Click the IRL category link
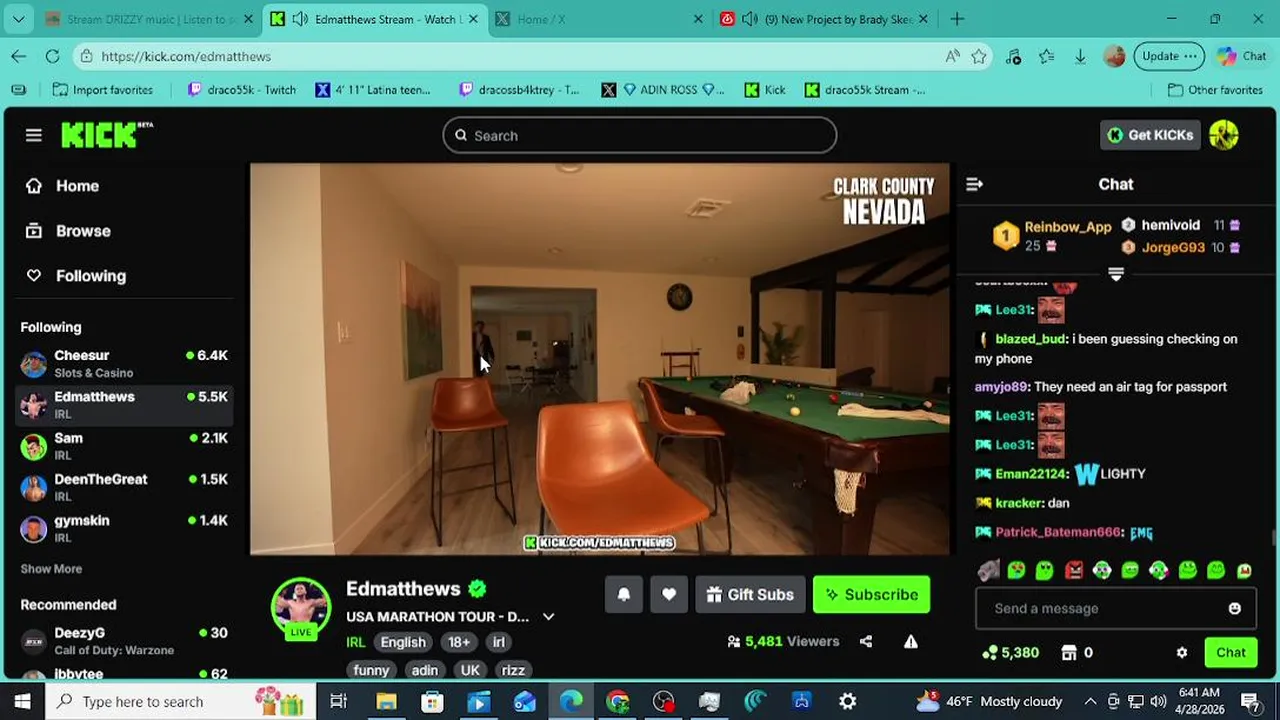Viewport: 1280px width, 720px height. (356, 642)
